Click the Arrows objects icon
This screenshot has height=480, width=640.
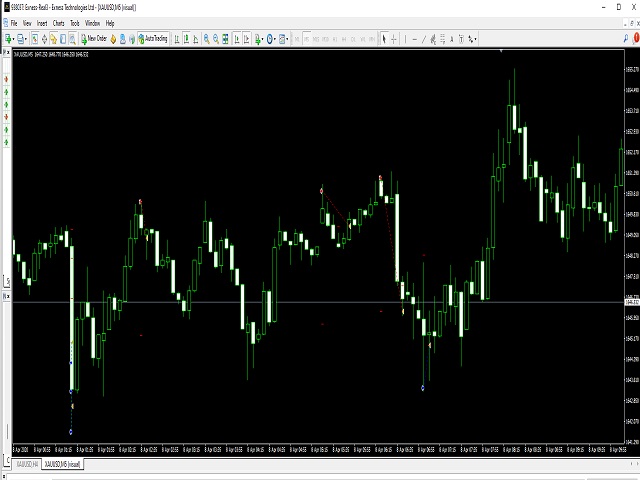point(471,39)
